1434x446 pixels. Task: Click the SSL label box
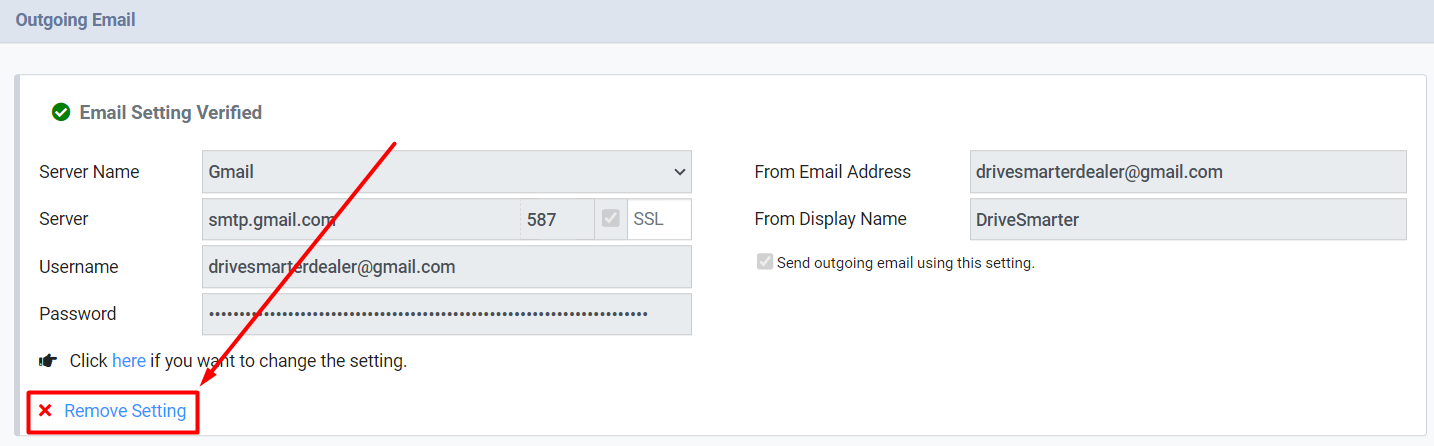coord(659,219)
